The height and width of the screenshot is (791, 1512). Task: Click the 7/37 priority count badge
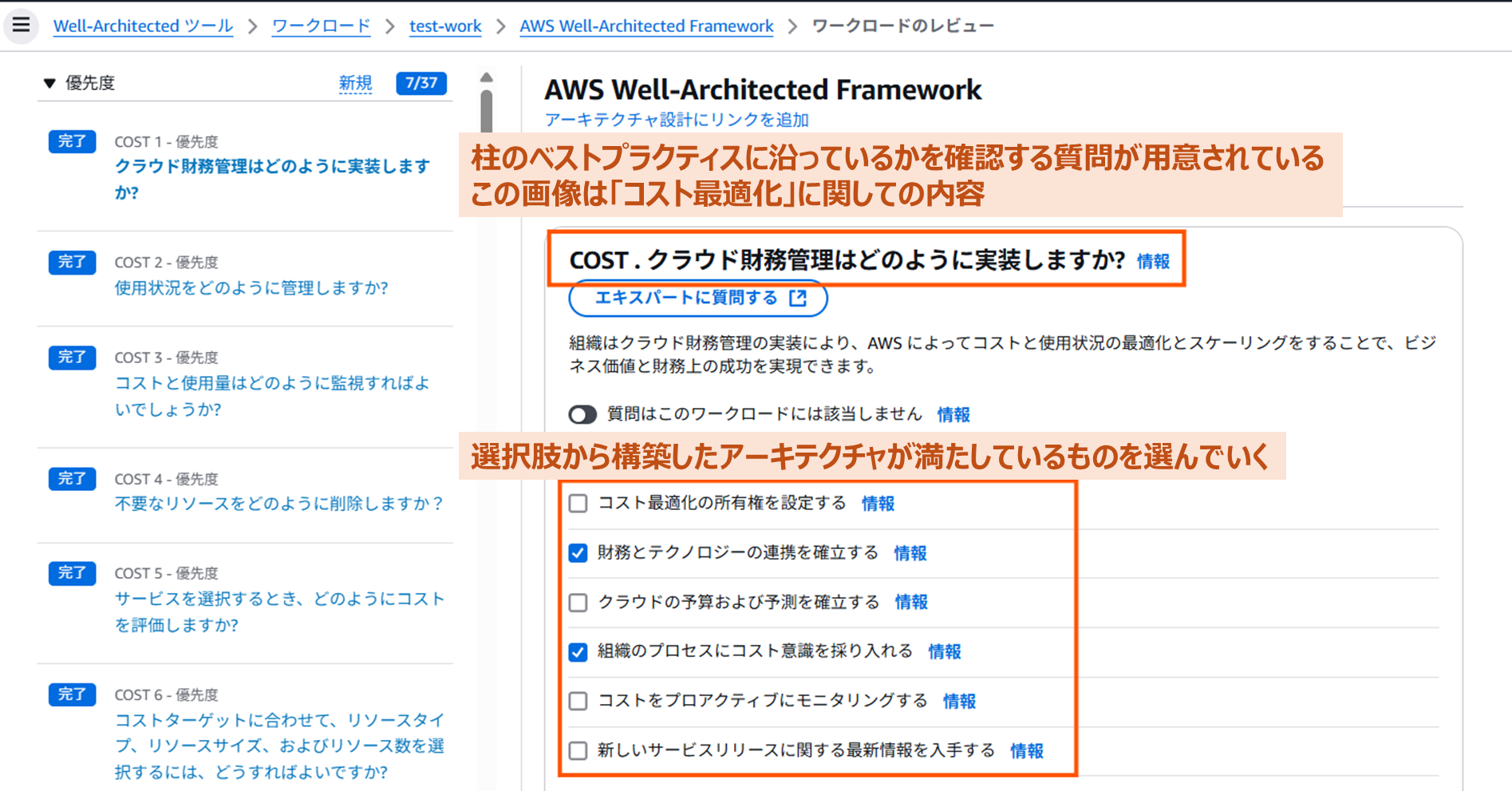click(x=421, y=83)
